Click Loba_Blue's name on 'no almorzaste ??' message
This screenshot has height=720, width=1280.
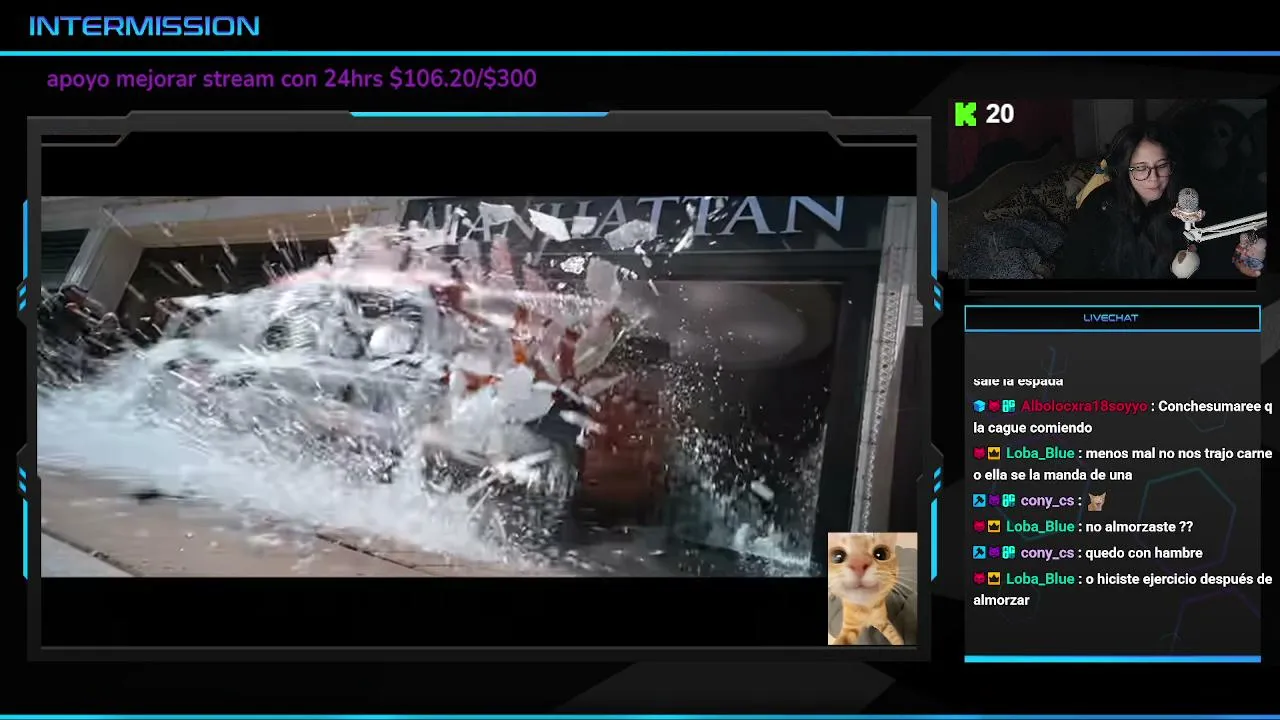1040,526
